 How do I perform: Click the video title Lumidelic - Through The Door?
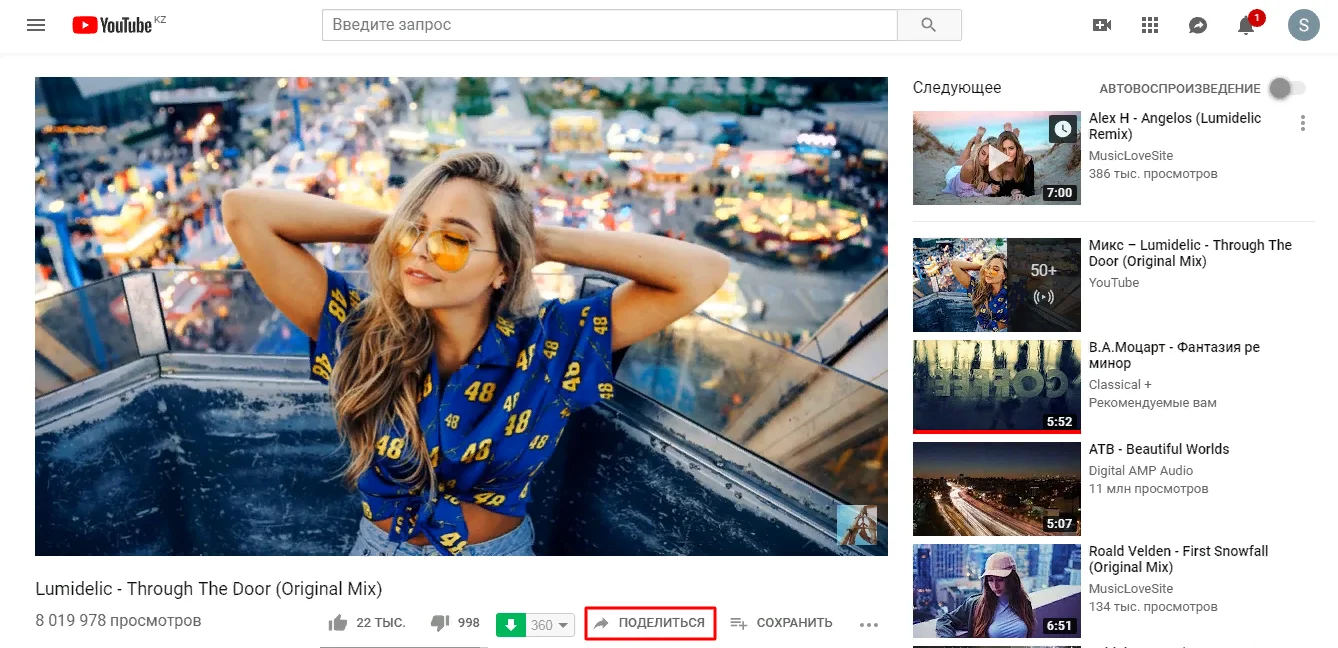[x=209, y=589]
